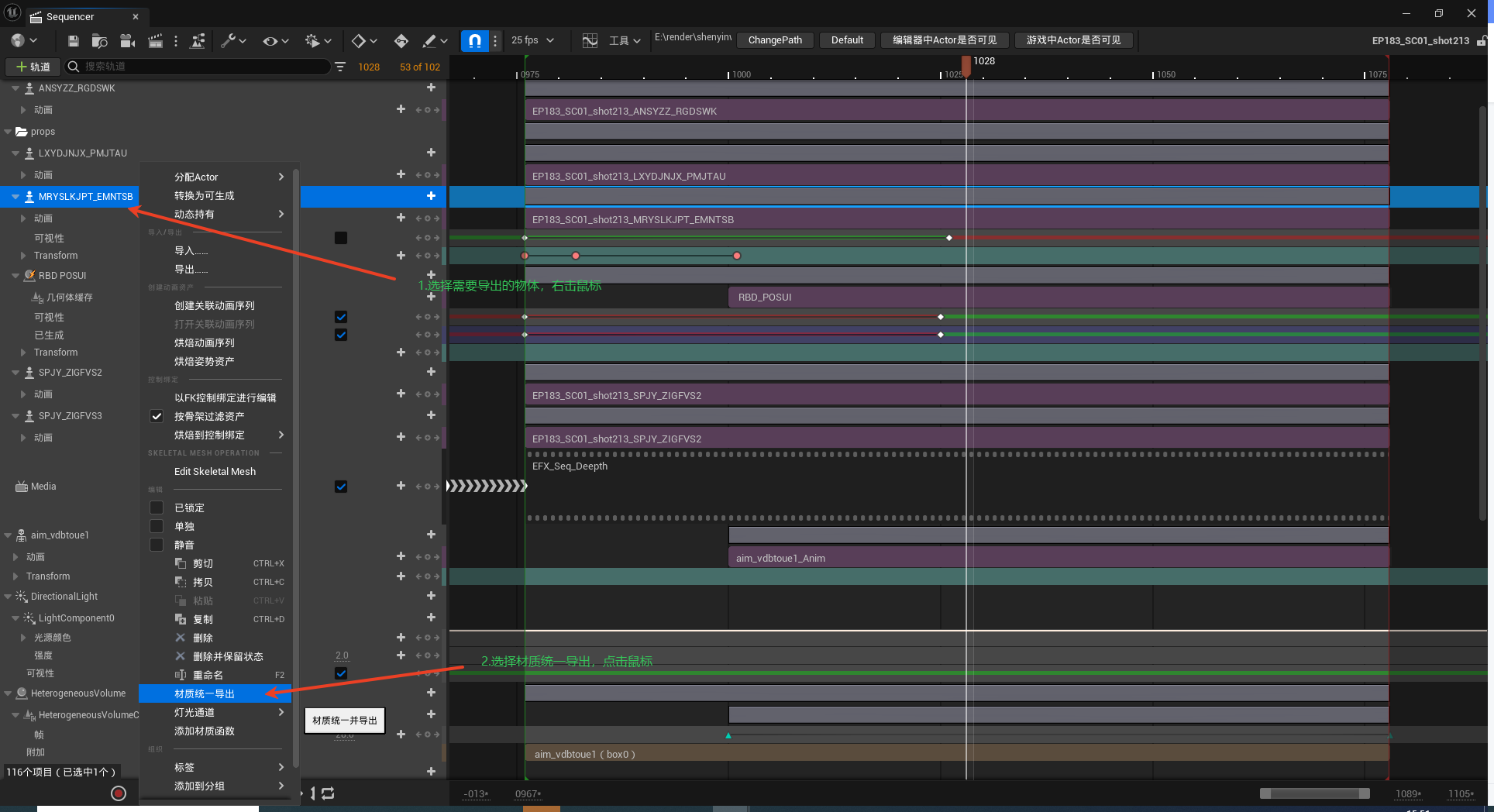
Task: Click the 轨道 add track button
Action: pyautogui.click(x=33, y=67)
